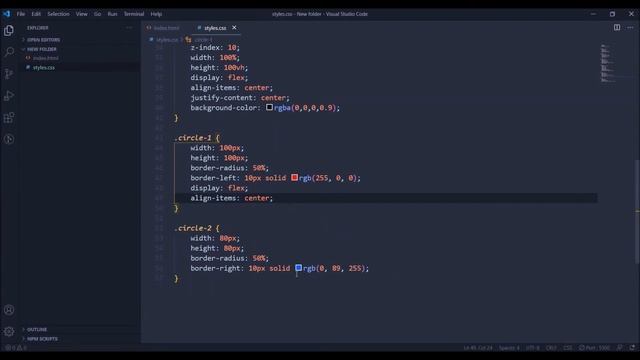Click the split editor icon
The width and height of the screenshot is (640, 360).
click(617, 27)
